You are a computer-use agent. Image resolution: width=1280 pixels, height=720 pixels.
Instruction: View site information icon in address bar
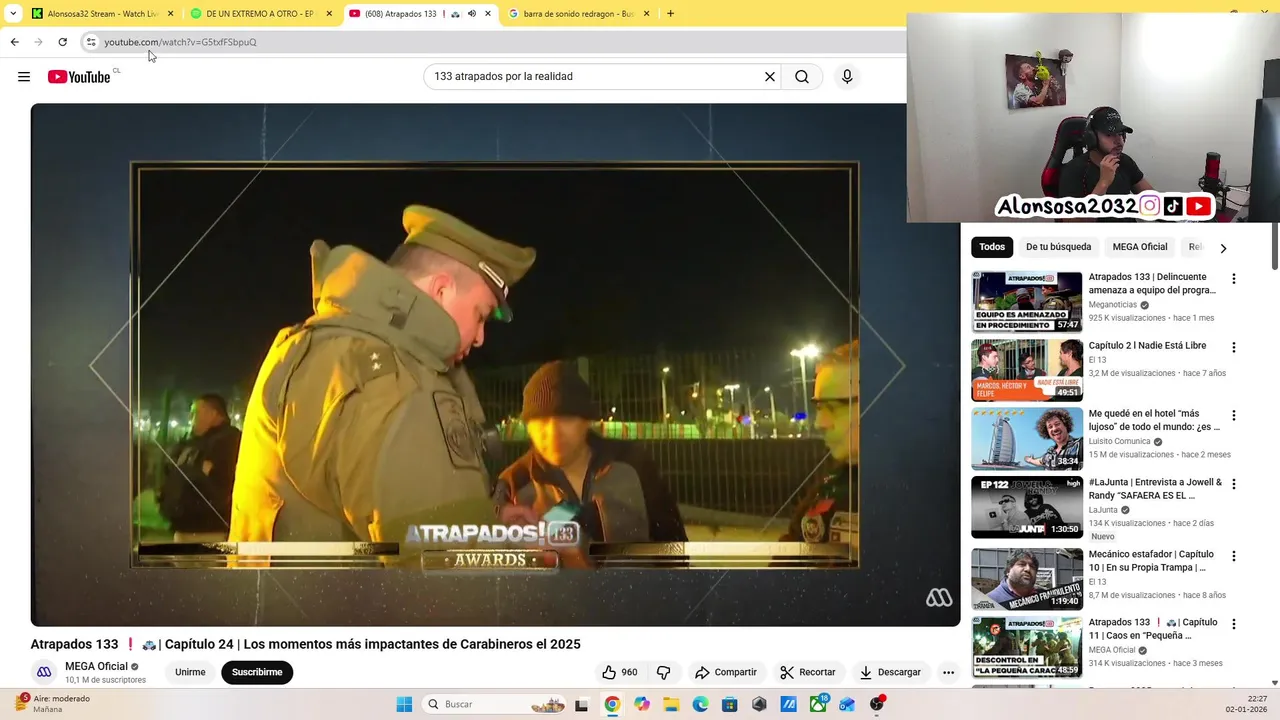(x=91, y=42)
